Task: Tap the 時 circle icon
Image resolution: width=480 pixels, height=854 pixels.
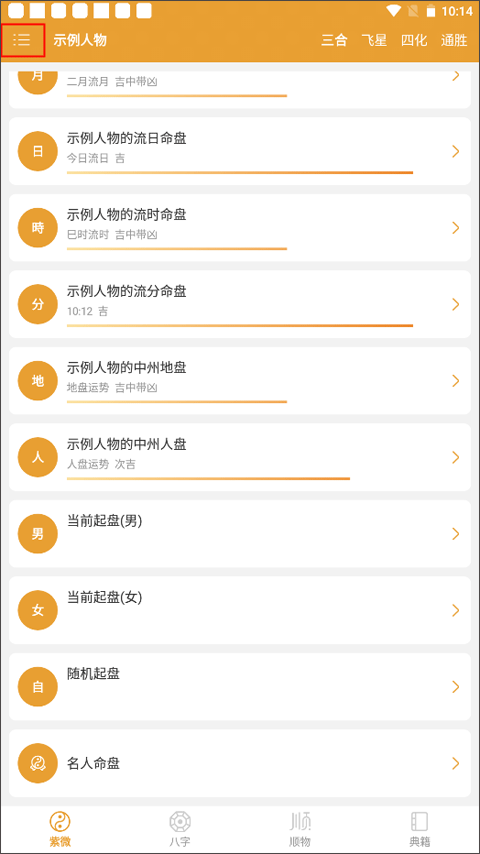Action: pos(38,228)
